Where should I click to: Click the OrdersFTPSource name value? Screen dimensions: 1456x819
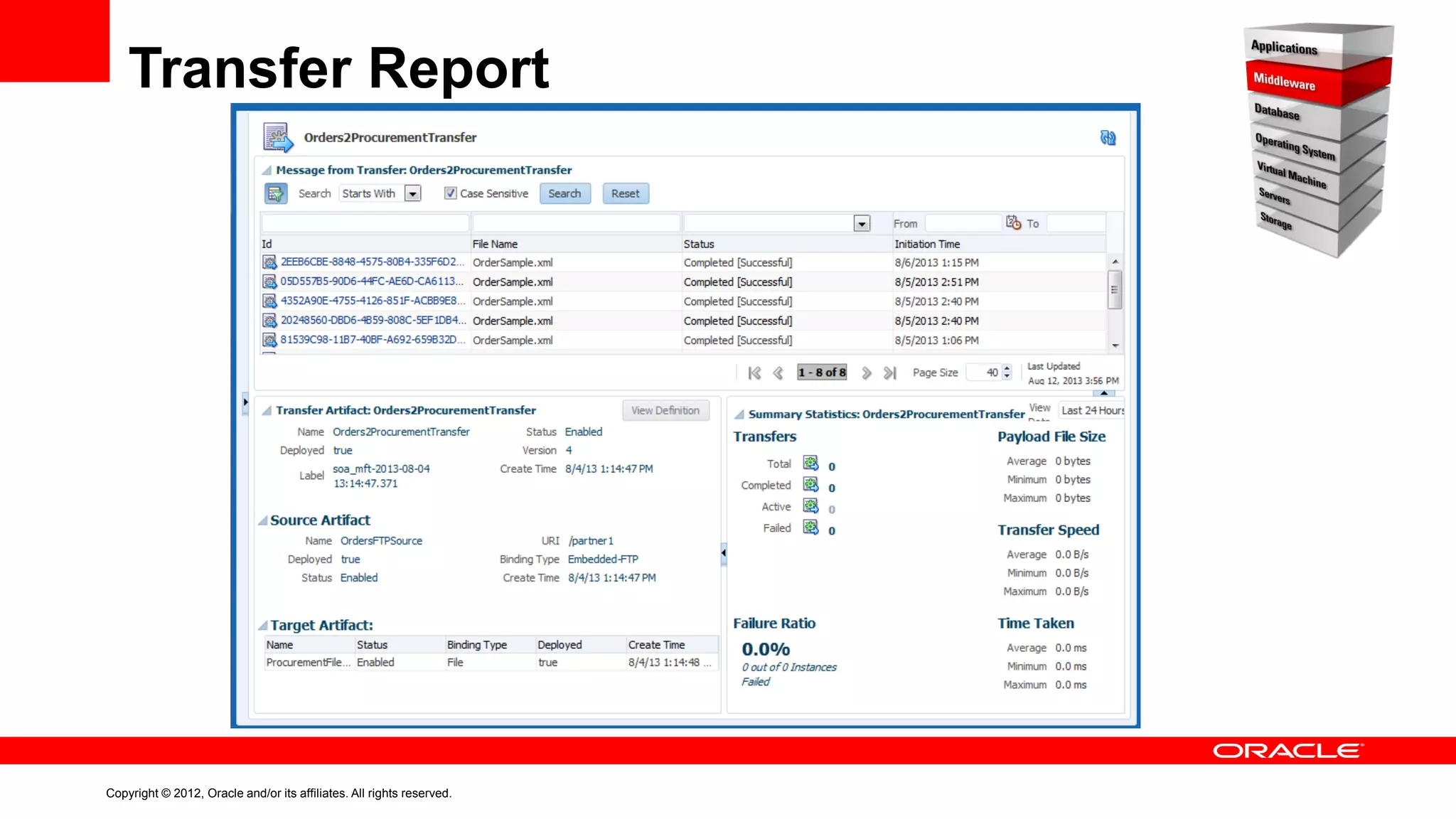point(381,541)
